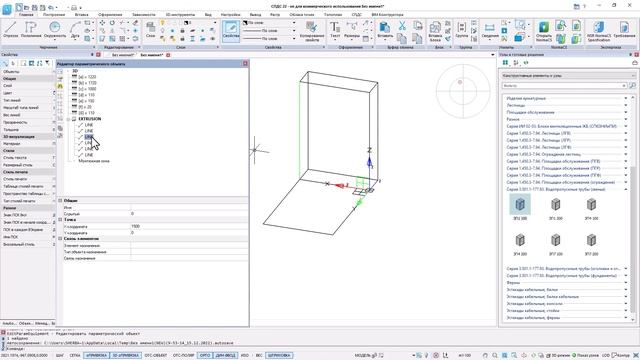
Task: Select the Отрезок line tool
Action: coord(10,30)
